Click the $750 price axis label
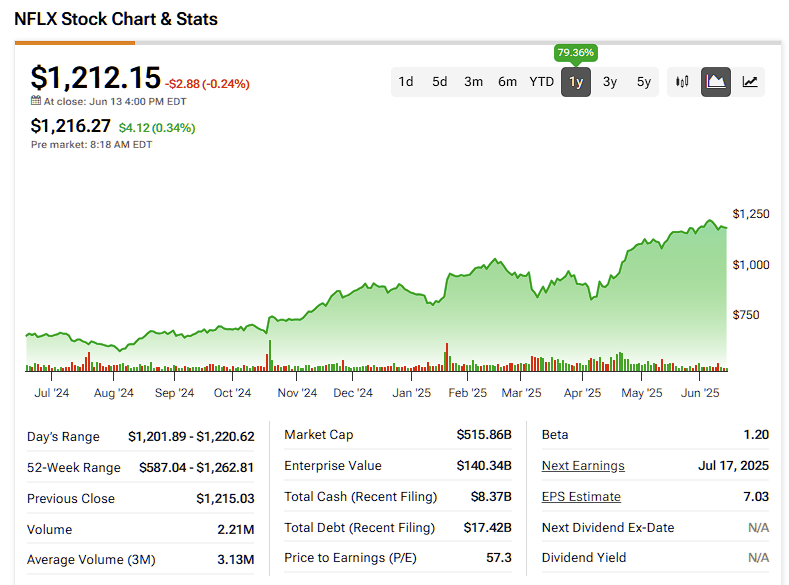Screen dimensions: 789x585 click(x=746, y=315)
